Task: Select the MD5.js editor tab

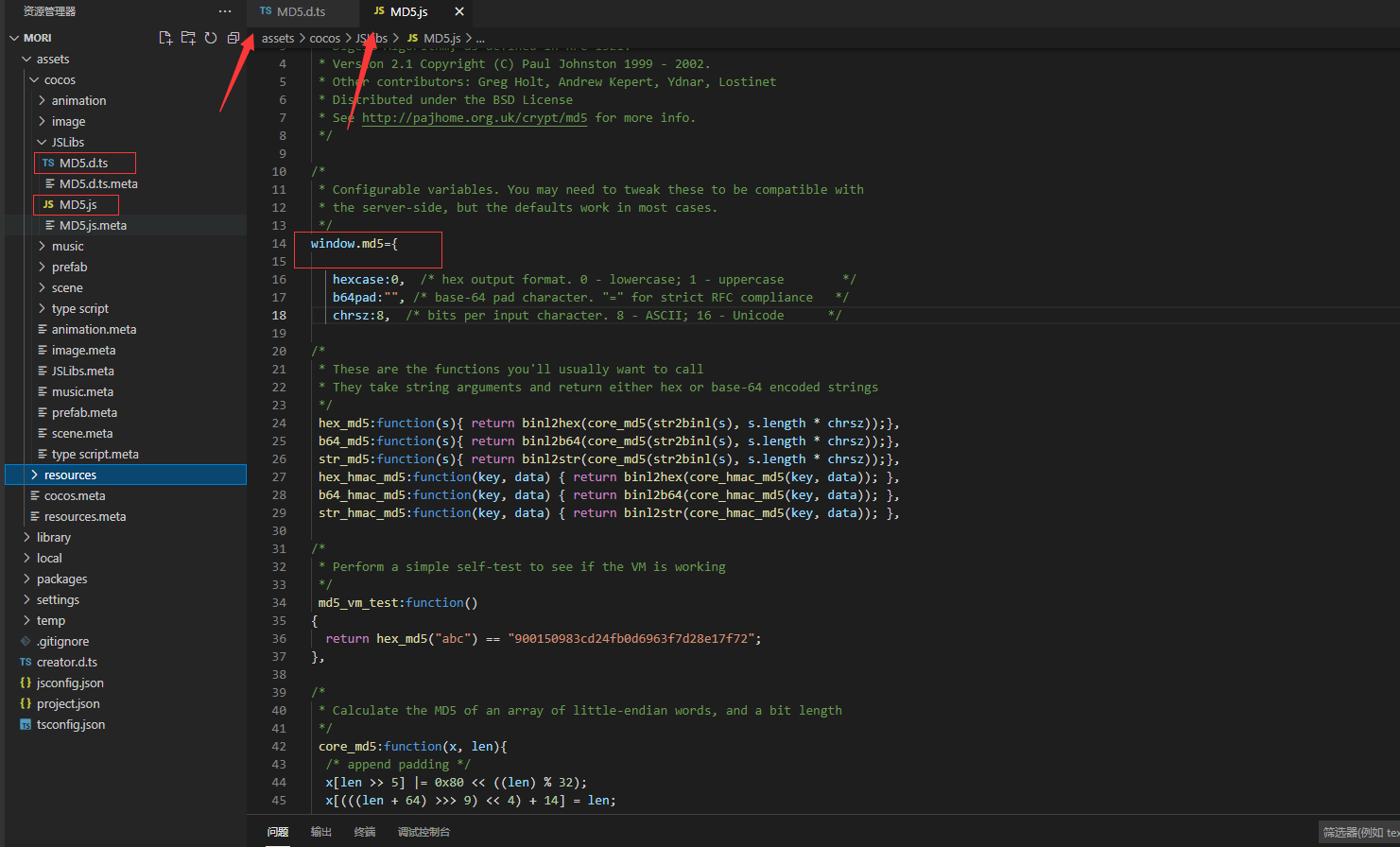Action: [x=408, y=11]
